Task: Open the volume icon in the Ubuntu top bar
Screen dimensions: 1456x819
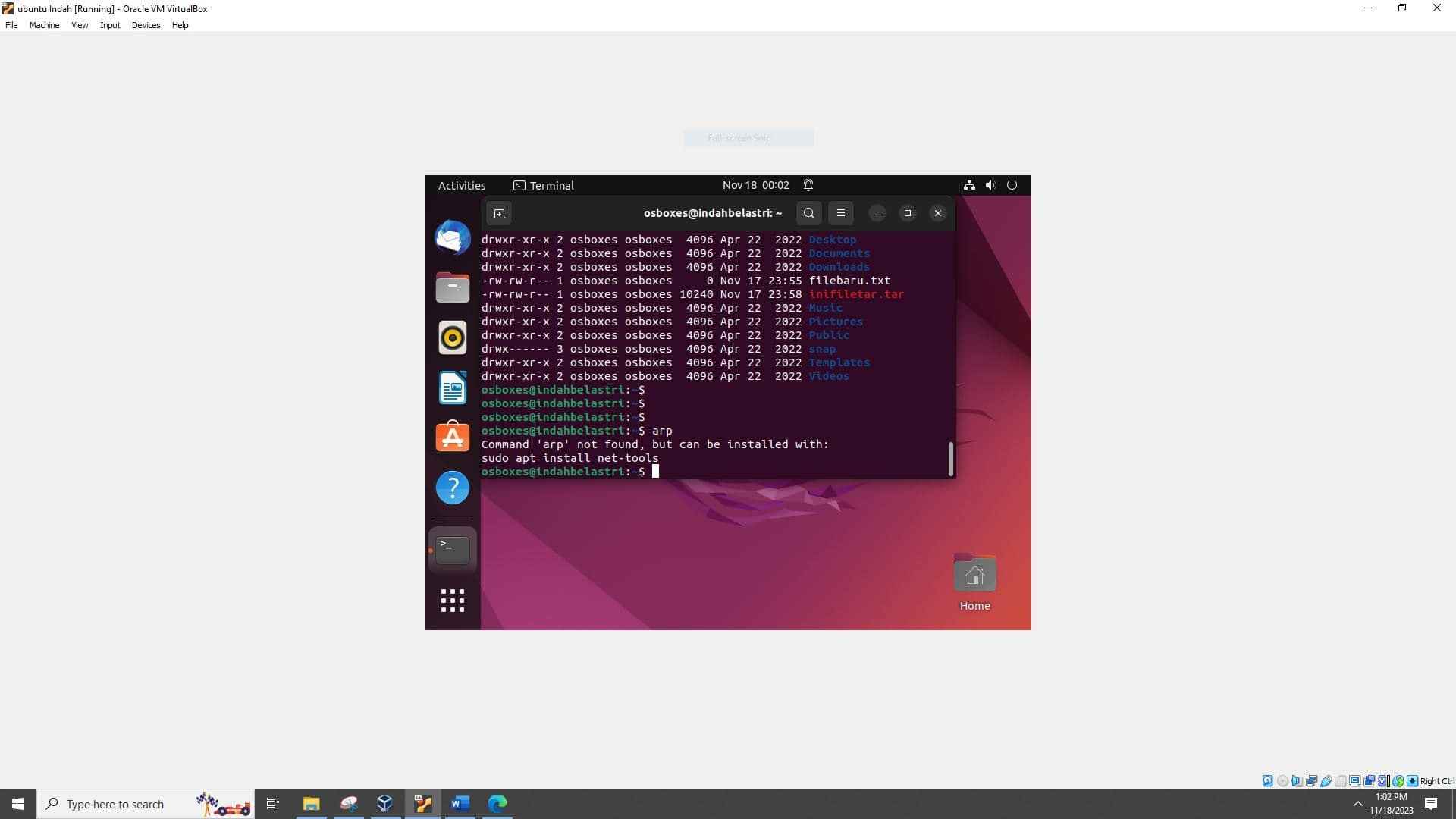Action: point(990,185)
